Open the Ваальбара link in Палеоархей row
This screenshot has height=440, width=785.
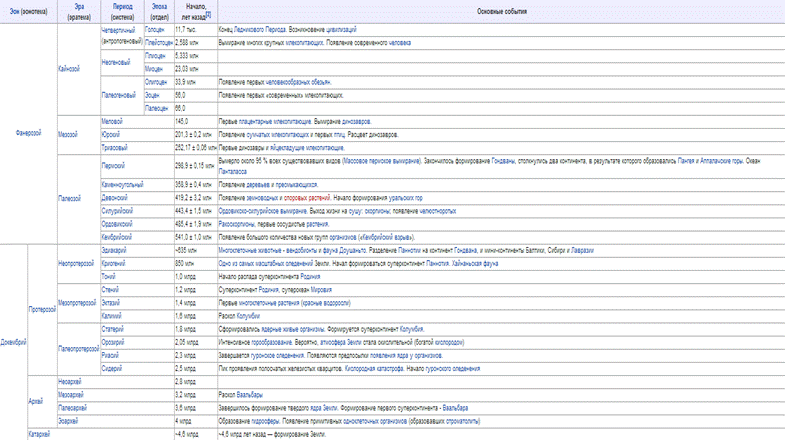click(x=455, y=408)
